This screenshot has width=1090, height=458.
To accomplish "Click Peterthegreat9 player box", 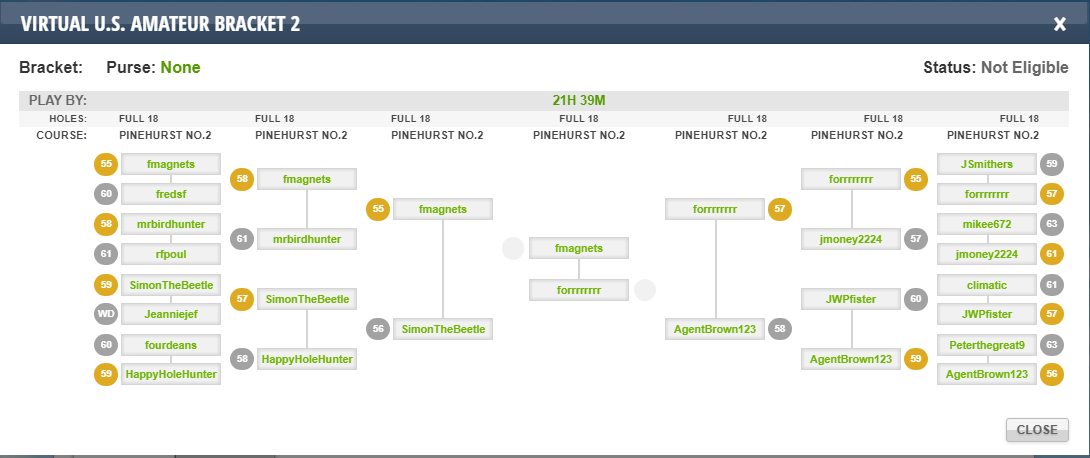I will click(987, 344).
